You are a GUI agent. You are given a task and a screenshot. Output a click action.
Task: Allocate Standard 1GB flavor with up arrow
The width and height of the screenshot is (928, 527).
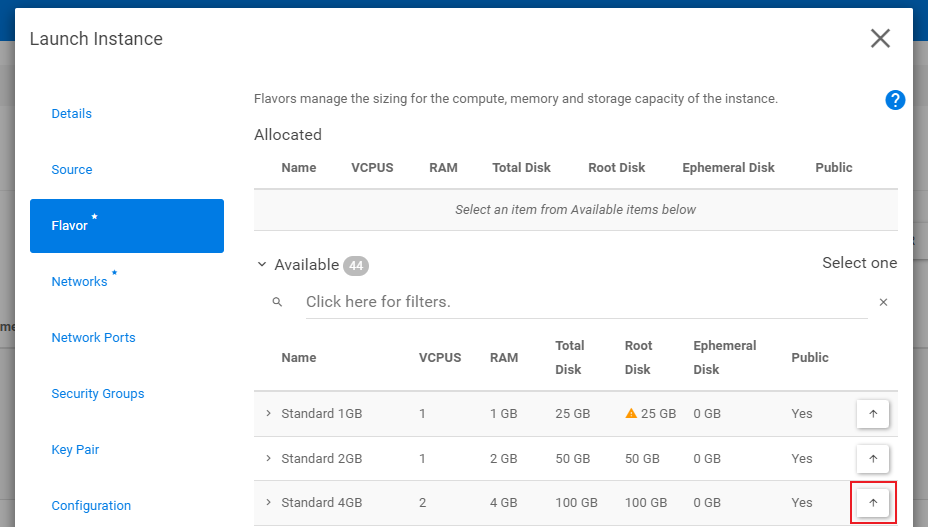pos(873,414)
